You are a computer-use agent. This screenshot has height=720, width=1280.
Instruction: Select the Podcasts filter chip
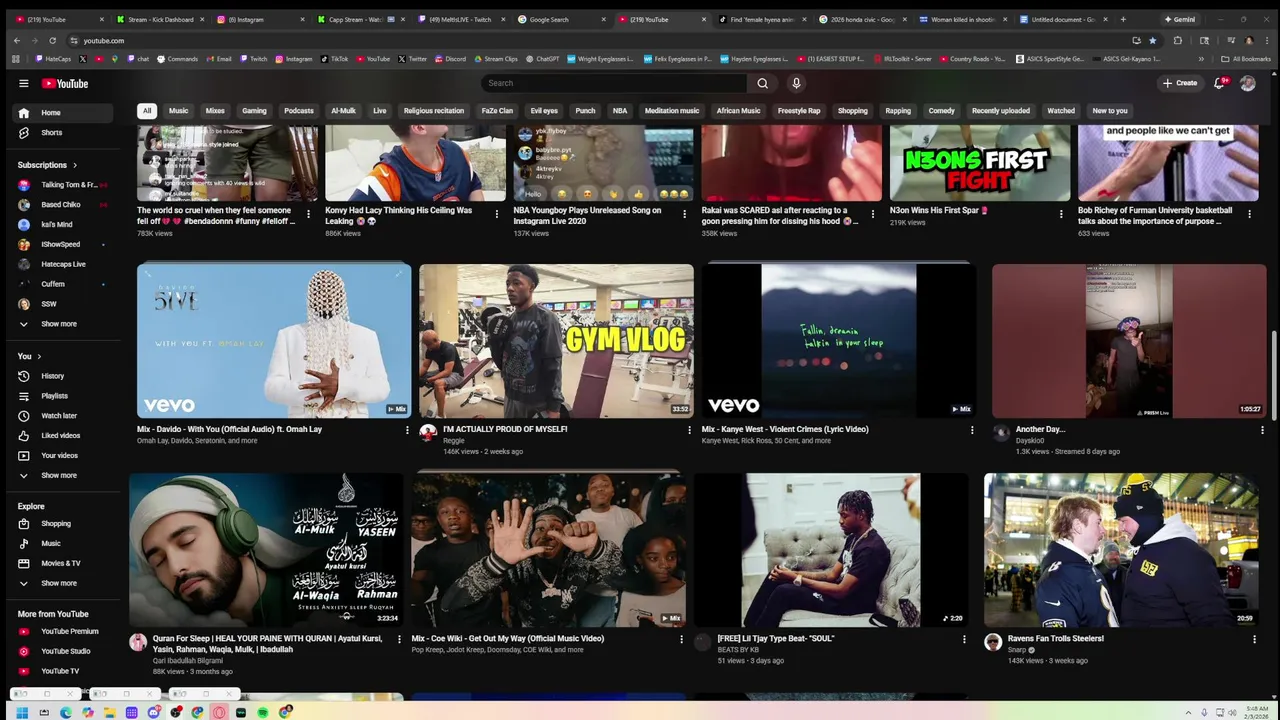coord(299,111)
